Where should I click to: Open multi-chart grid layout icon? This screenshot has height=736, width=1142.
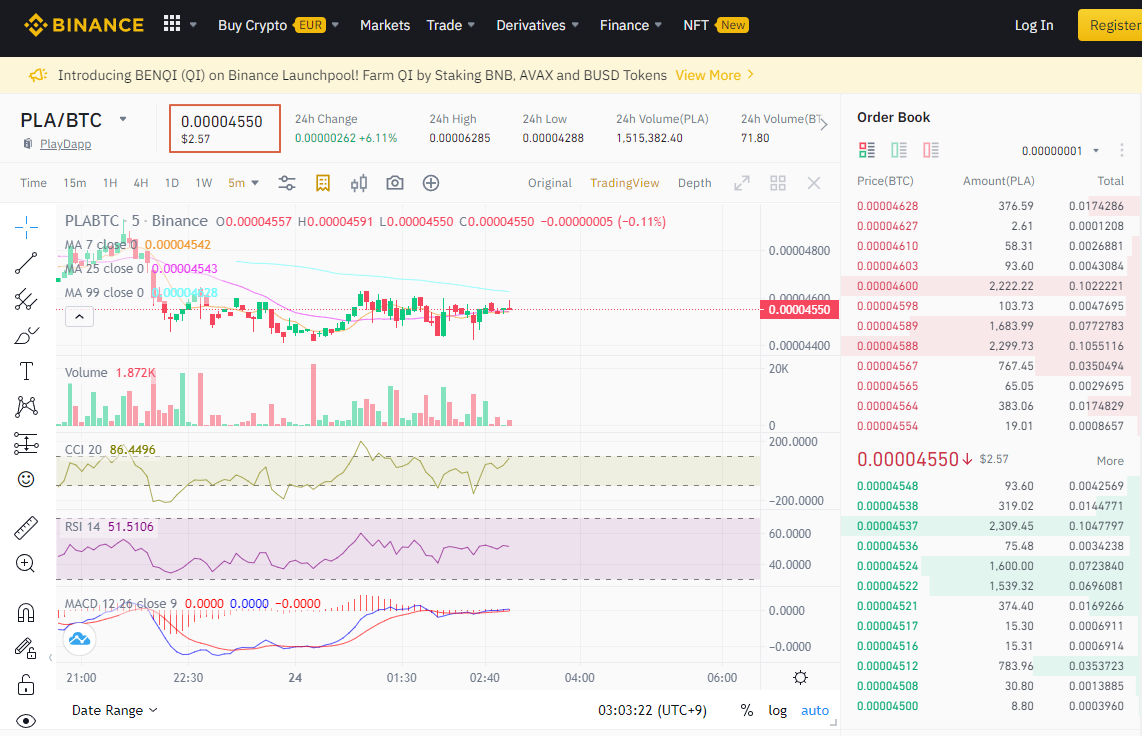[778, 183]
